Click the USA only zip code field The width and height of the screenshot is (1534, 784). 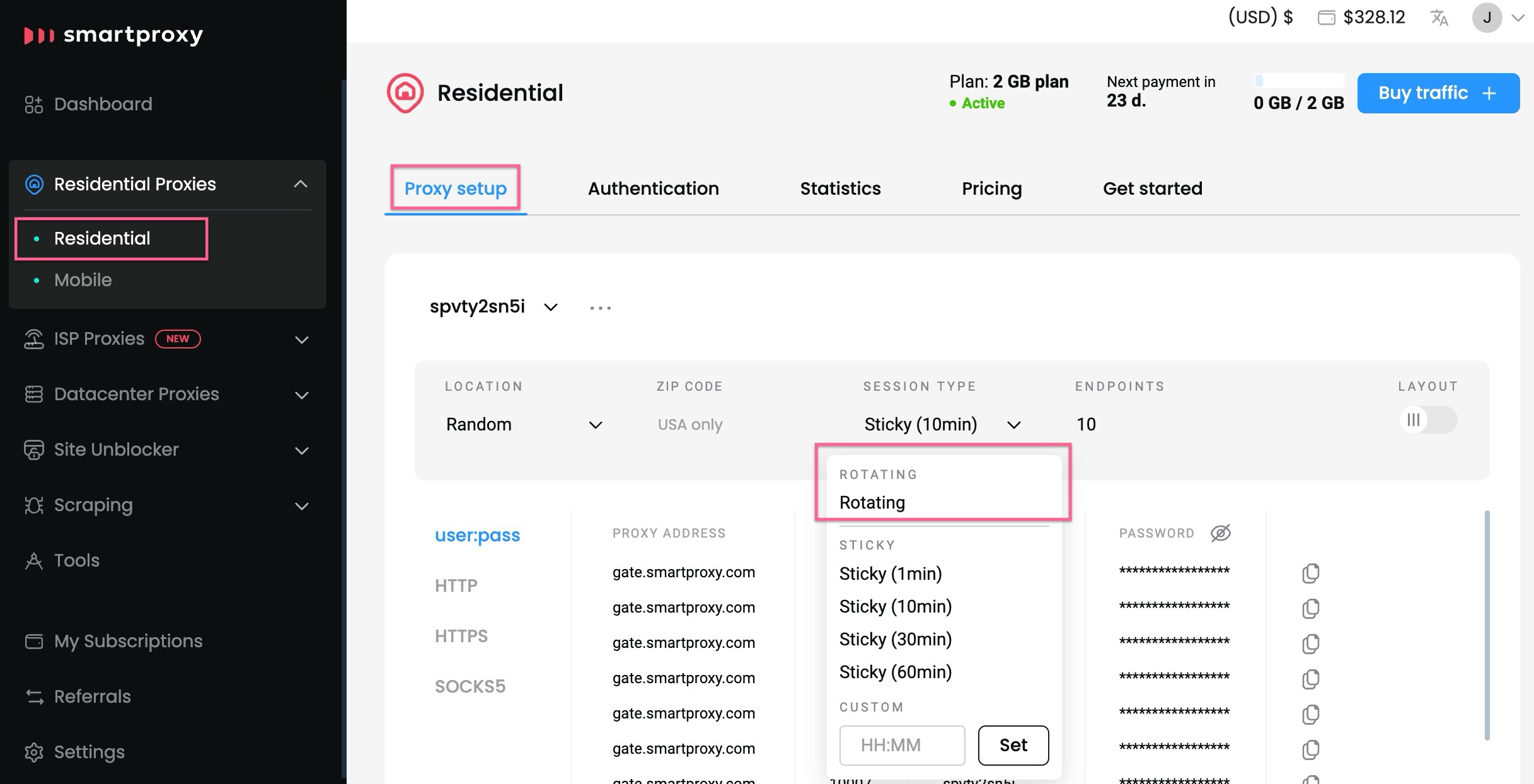(x=689, y=425)
